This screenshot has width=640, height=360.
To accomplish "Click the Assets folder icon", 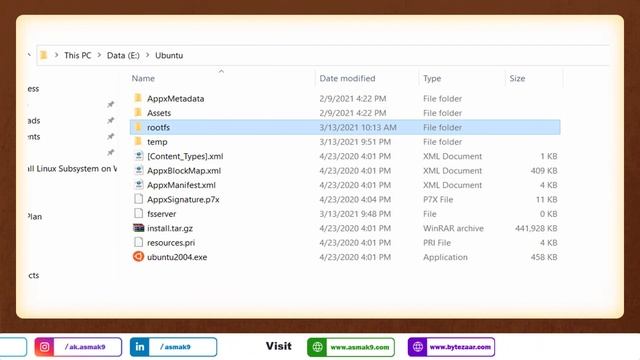I will (x=138, y=112).
